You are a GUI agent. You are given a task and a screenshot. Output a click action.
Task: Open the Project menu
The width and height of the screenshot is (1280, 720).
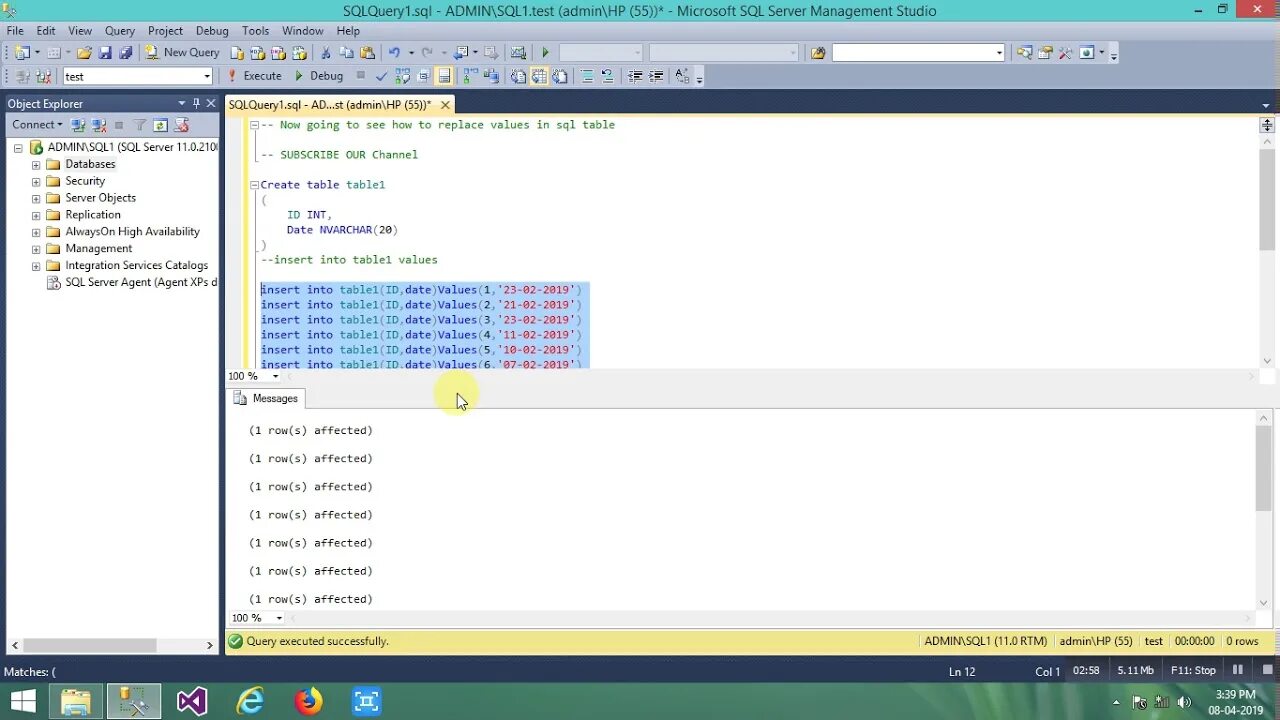pyautogui.click(x=165, y=30)
